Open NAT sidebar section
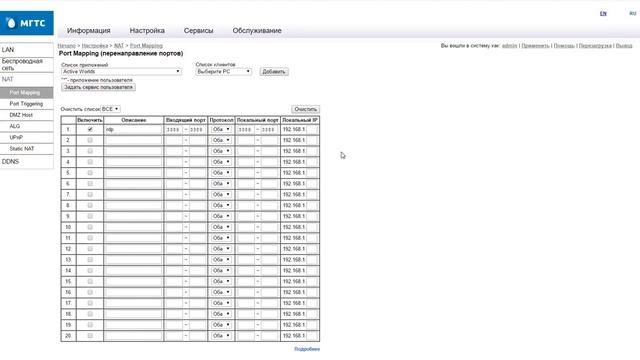 pos(27,79)
